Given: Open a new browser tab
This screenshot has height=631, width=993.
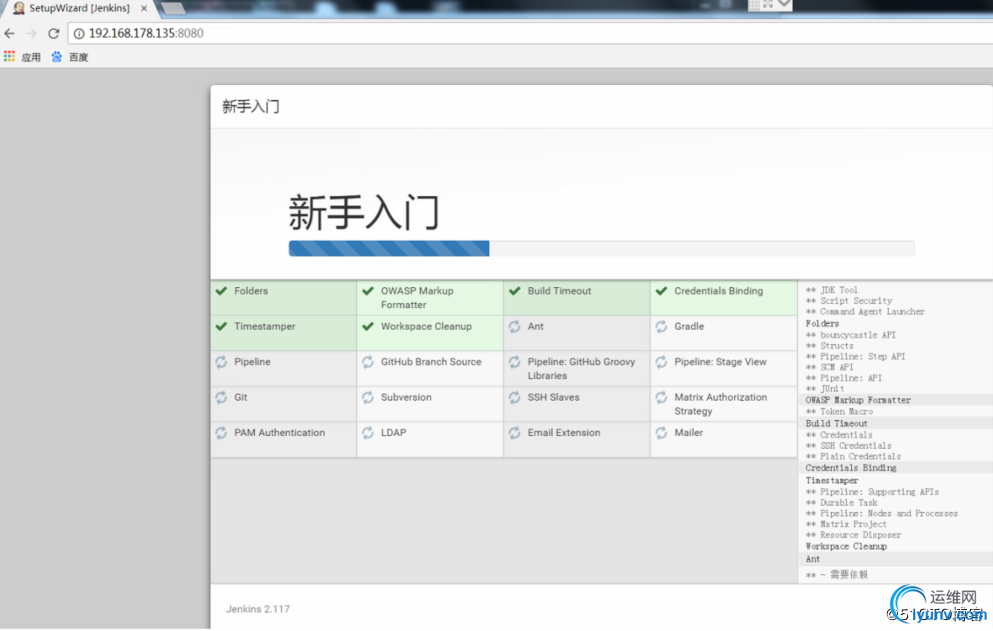Looking at the screenshot, I should pos(172,8).
